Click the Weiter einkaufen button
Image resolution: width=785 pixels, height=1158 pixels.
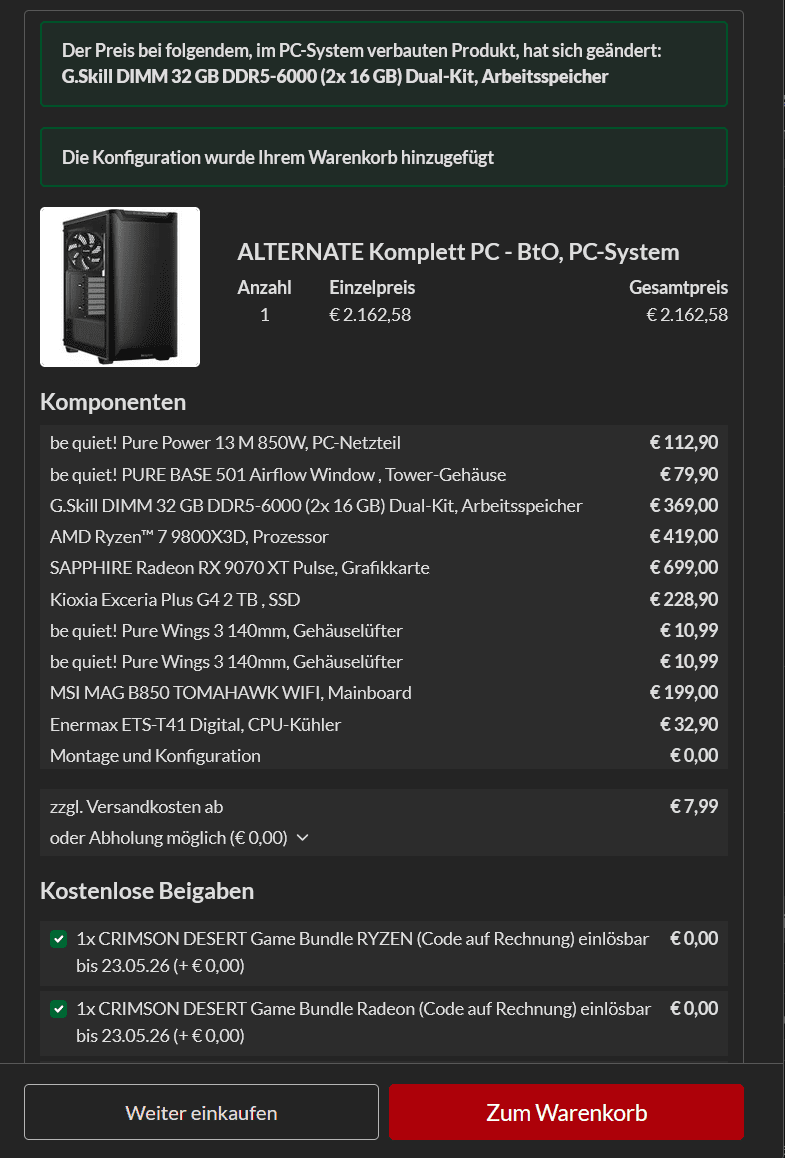coord(201,1112)
